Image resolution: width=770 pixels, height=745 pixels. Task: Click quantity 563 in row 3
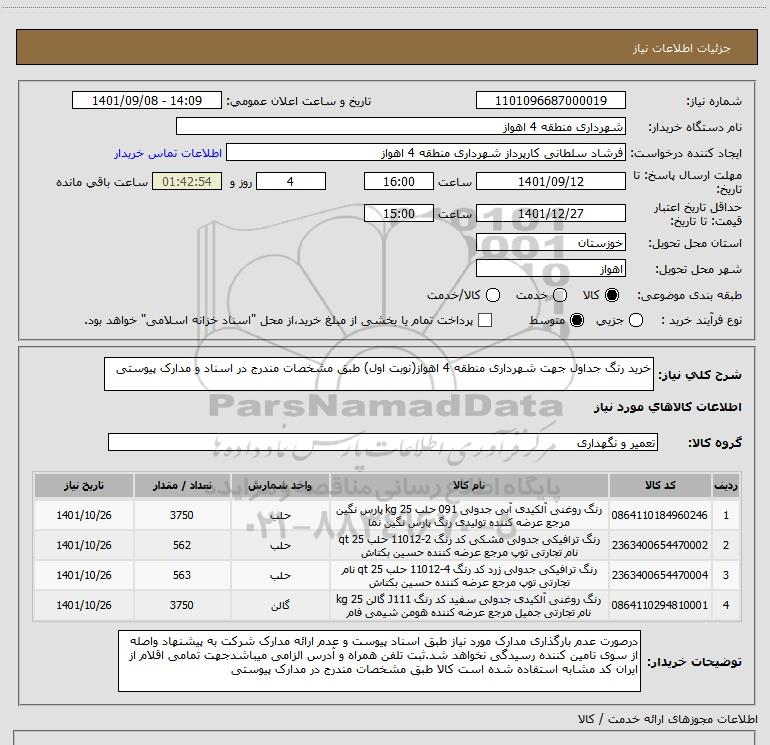tap(182, 575)
